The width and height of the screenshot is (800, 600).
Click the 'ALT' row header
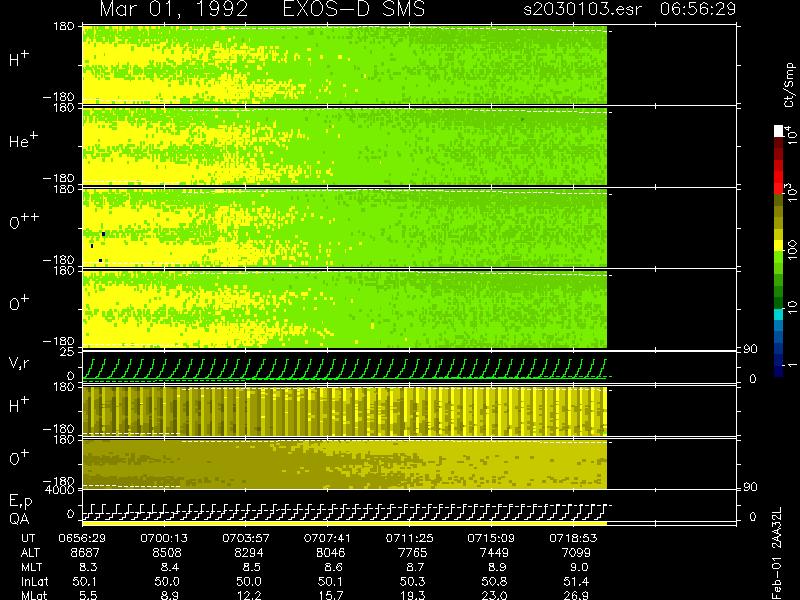(x=30, y=553)
